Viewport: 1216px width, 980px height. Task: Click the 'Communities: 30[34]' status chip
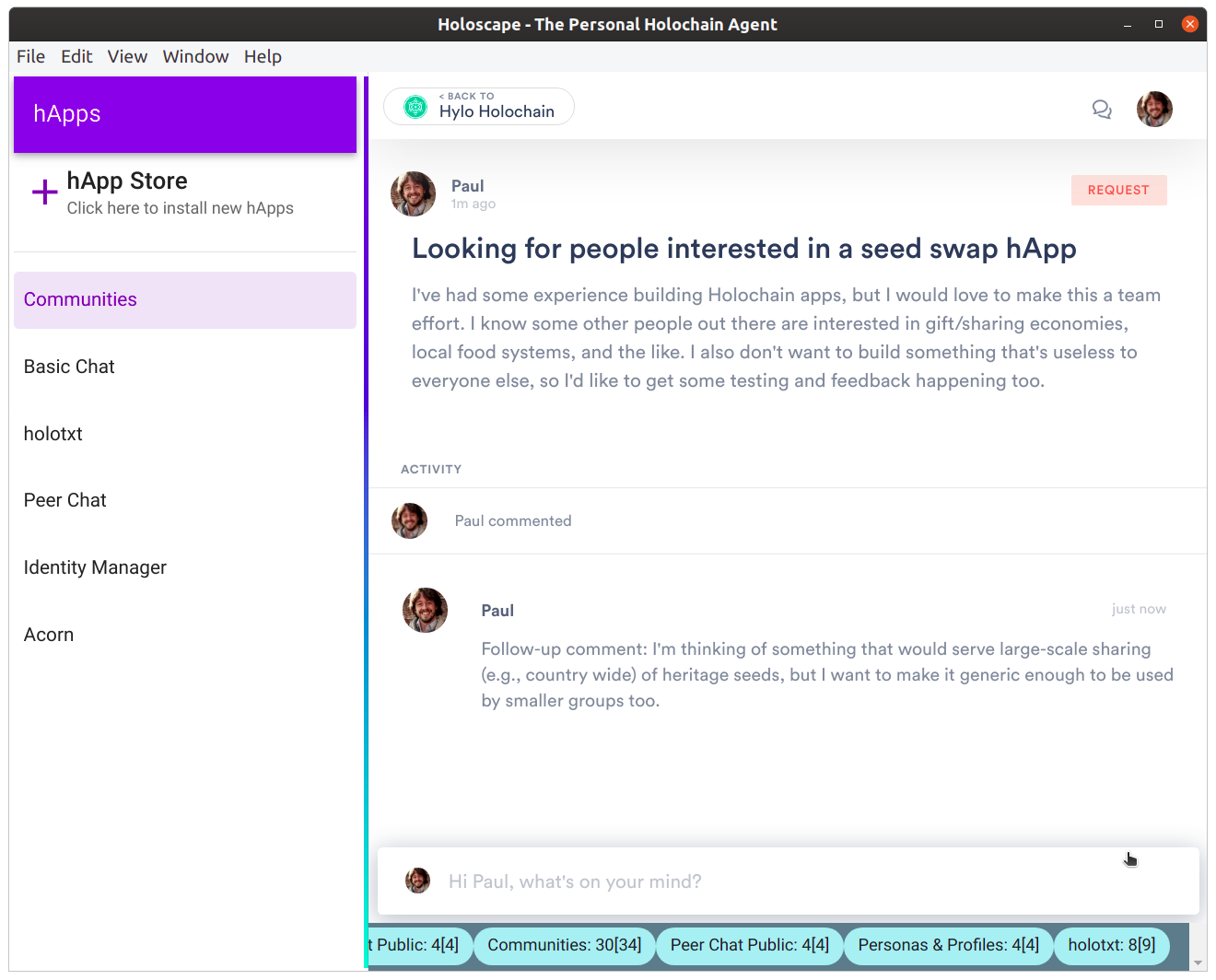point(564,945)
